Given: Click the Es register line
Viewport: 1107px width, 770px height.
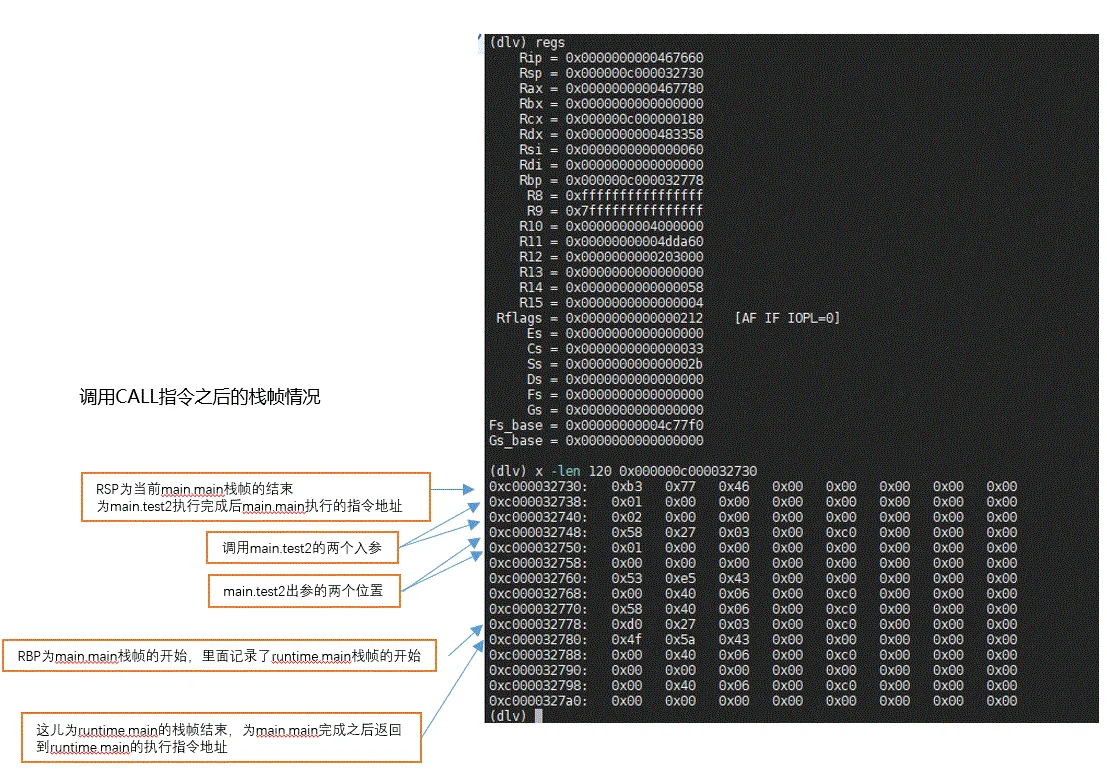Looking at the screenshot, I should 615,333.
